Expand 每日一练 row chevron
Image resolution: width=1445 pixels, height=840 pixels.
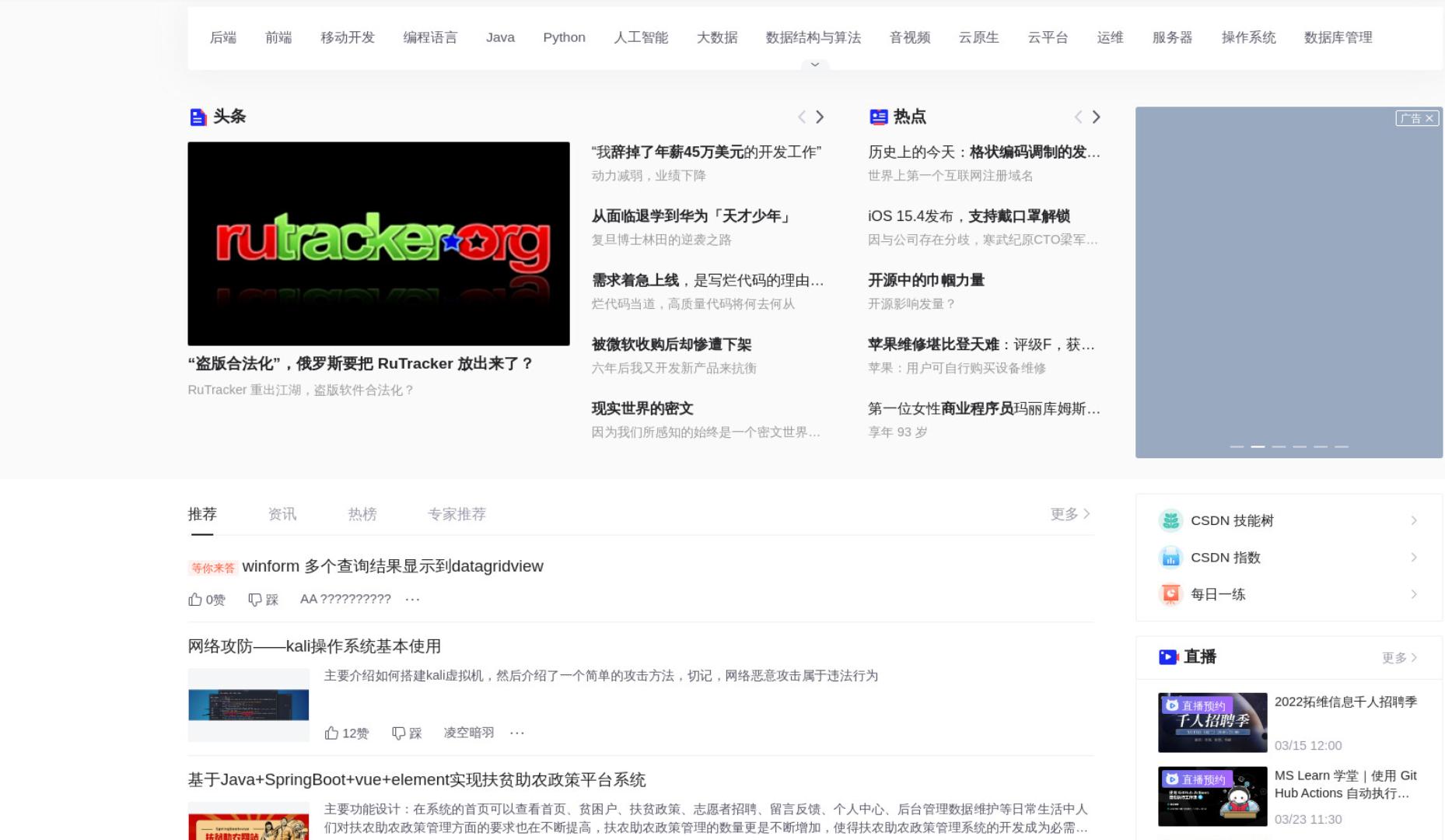point(1414,594)
